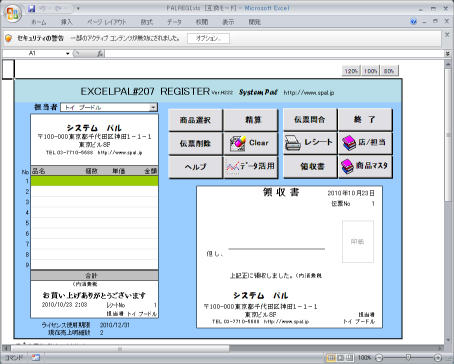
Task: Click the security warning shield icon
Action: [9, 38]
